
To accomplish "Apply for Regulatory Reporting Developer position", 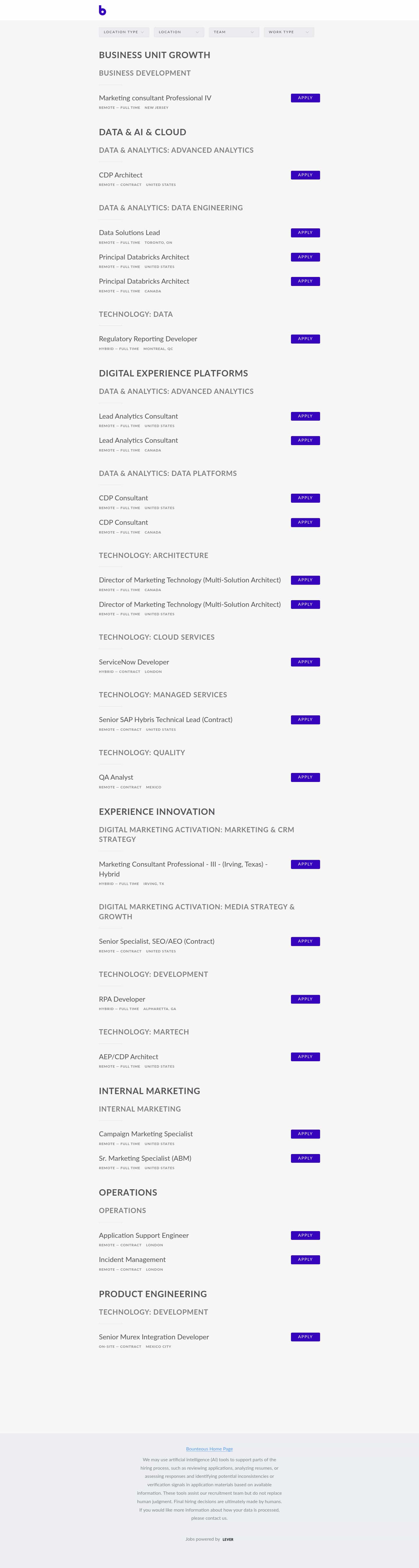I will 305,339.
